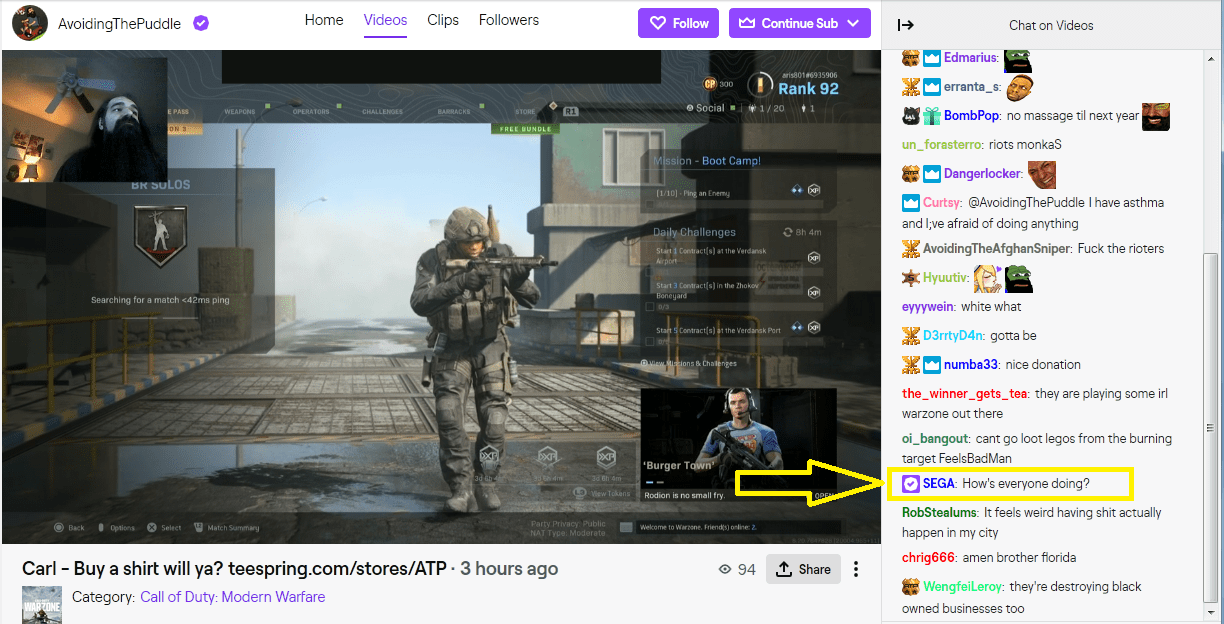Click the emote after BombPop's massage message

coord(1156,116)
